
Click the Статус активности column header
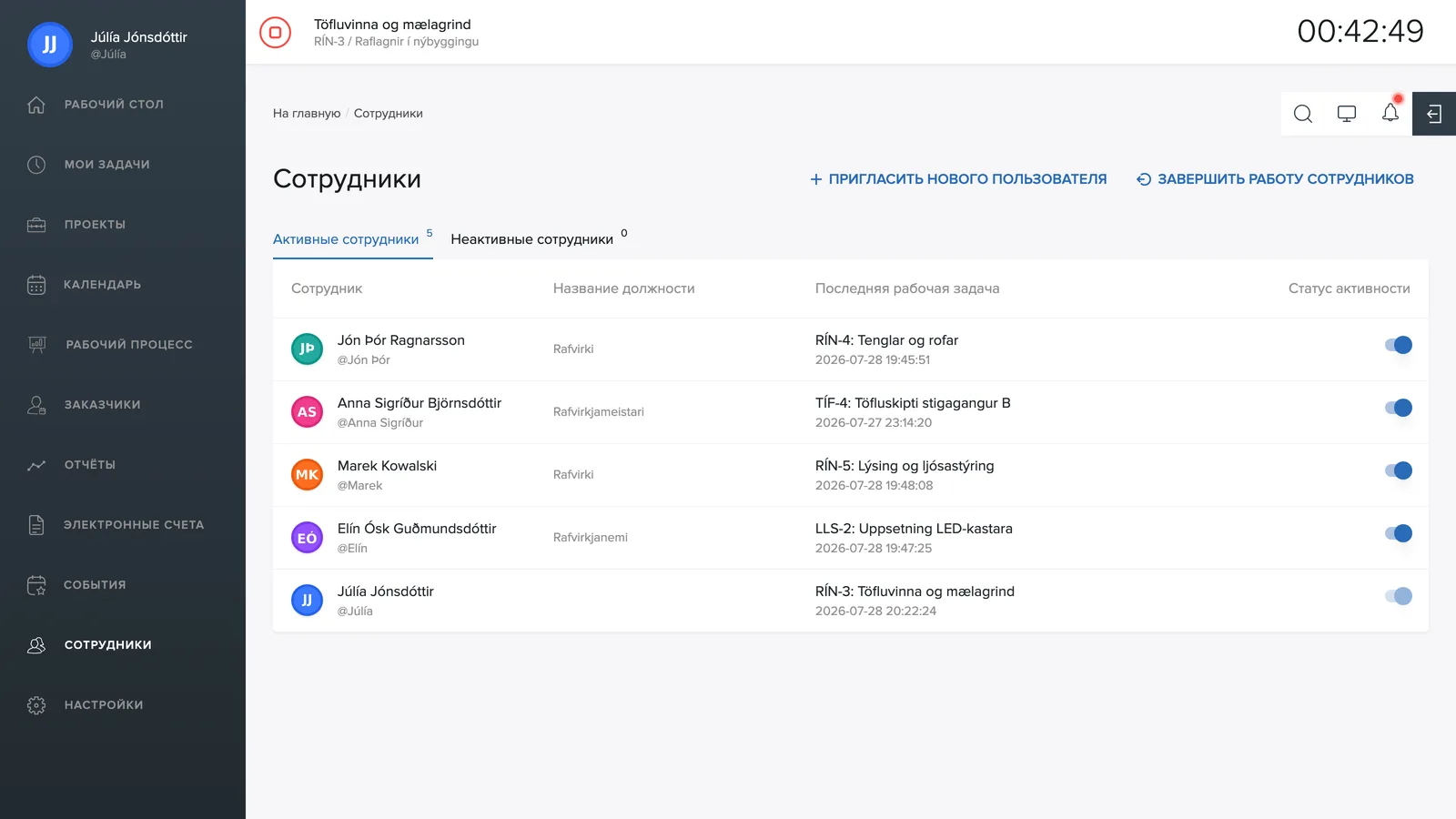(x=1350, y=288)
